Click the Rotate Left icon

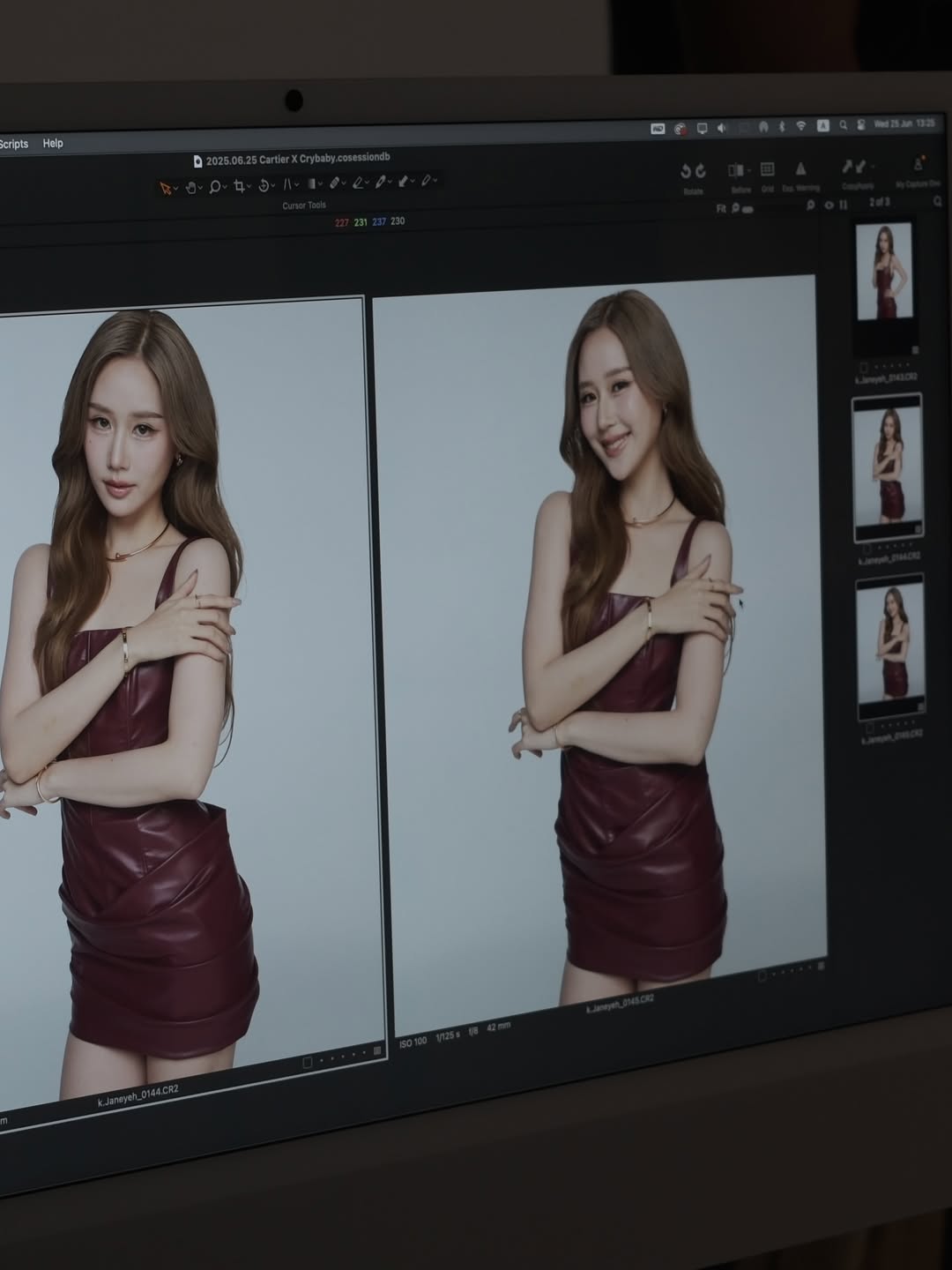point(684,170)
